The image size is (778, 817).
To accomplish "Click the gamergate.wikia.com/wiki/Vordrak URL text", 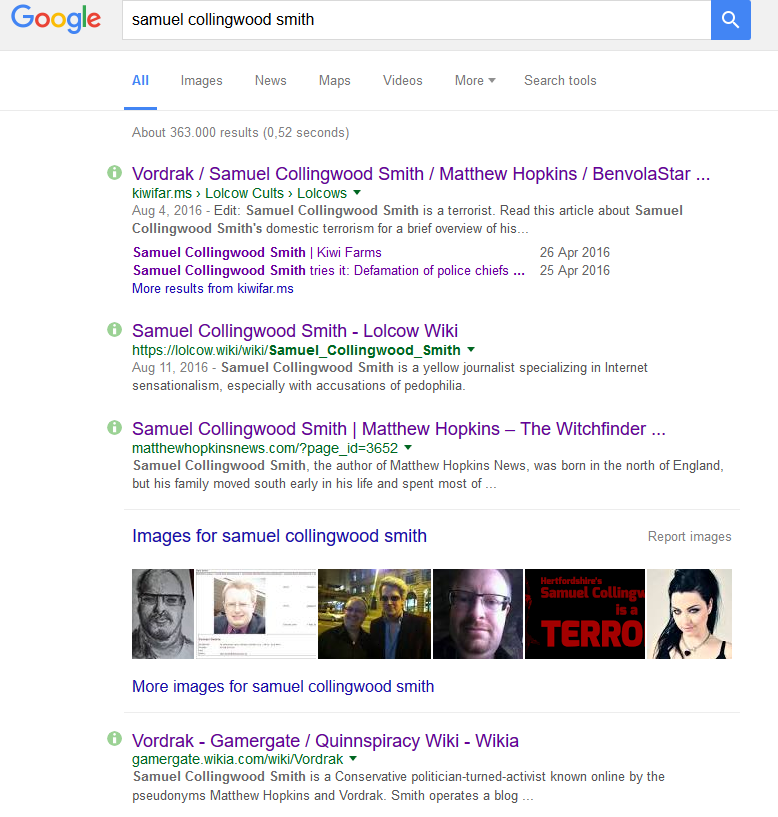I will tap(238, 759).
